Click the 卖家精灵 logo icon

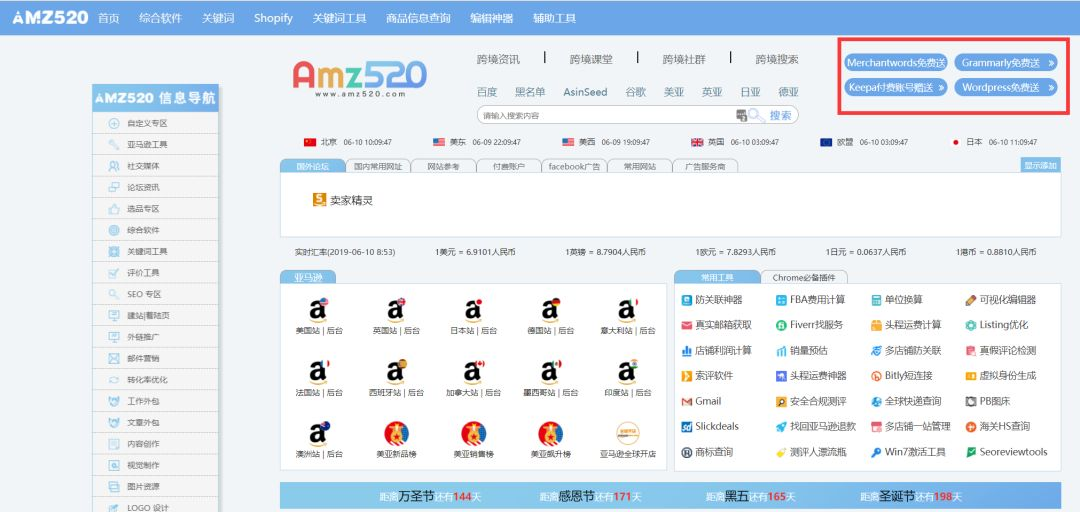tap(320, 200)
